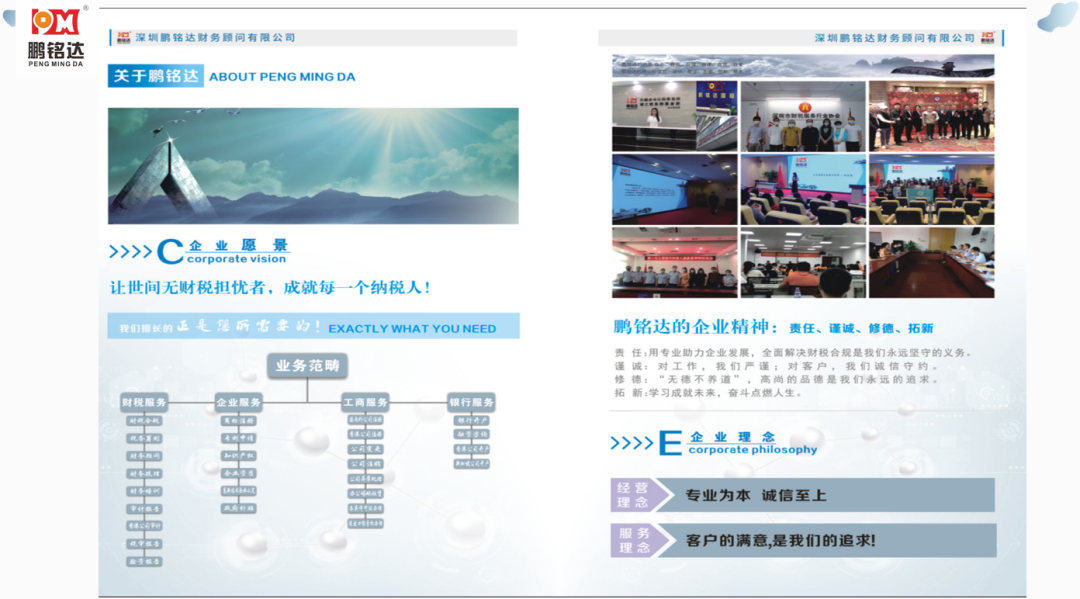The image size is (1080, 599).
Task: Click the 融资咨询 item under 银行服务
Action: 471,434
